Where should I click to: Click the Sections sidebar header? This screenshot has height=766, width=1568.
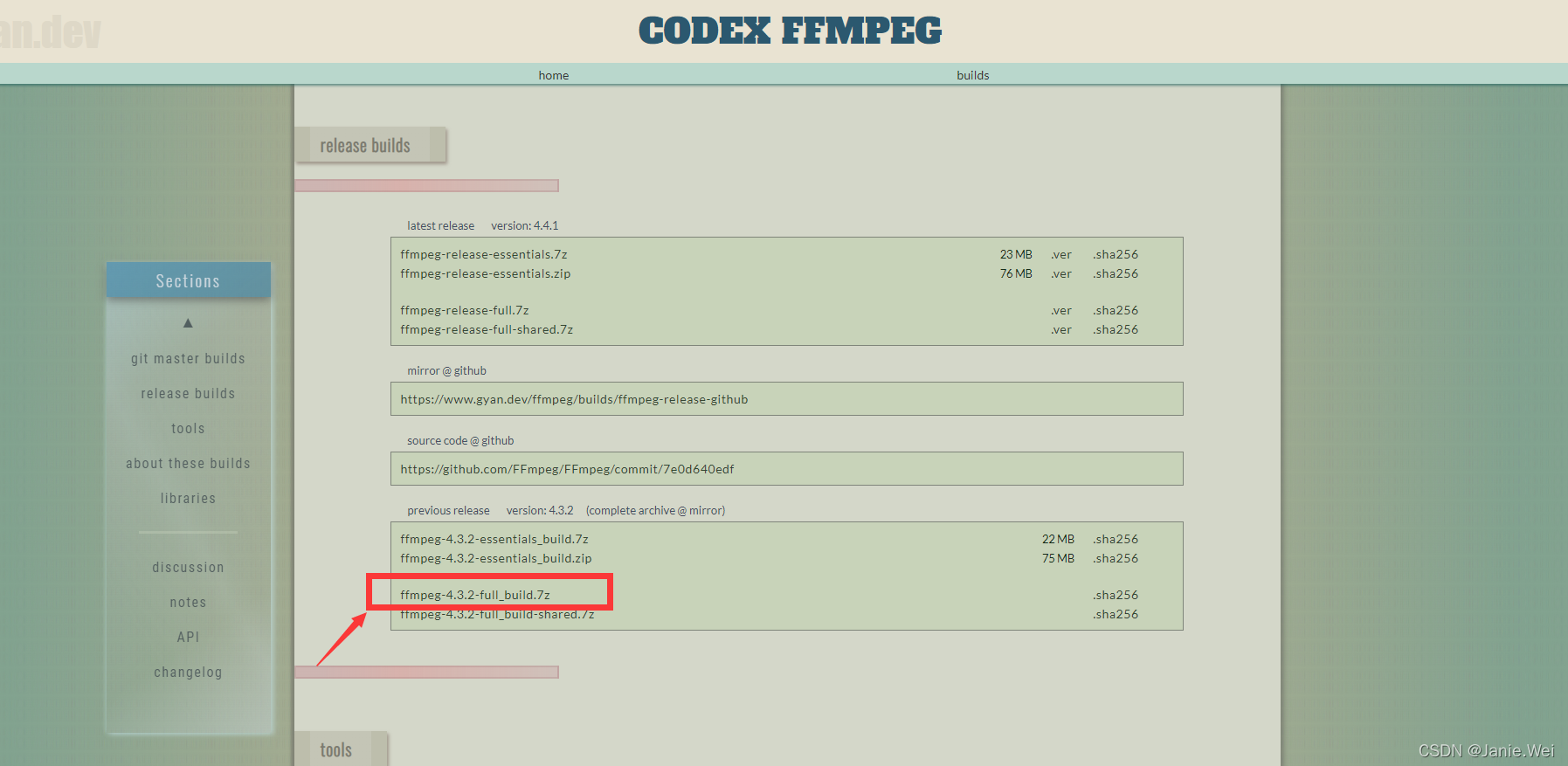(x=188, y=281)
